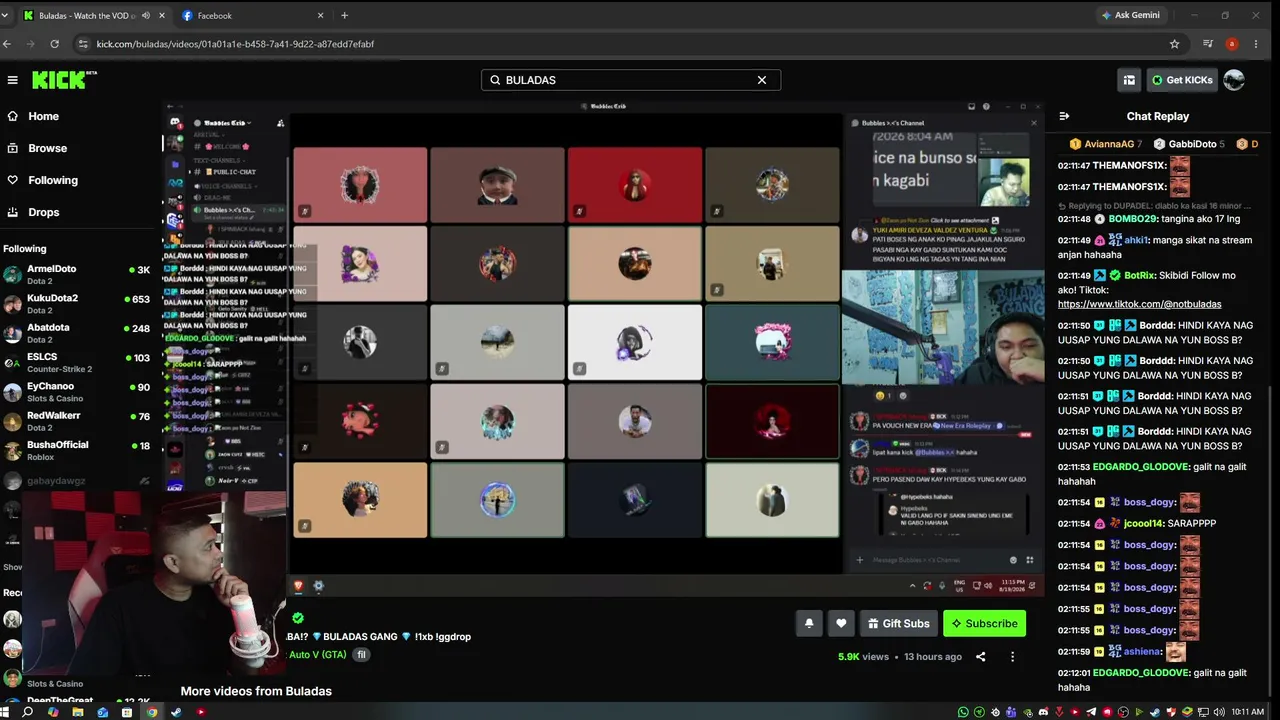This screenshot has height=720, width=1280.
Task: Click the Get KICKs button
Action: [x=1182, y=80]
